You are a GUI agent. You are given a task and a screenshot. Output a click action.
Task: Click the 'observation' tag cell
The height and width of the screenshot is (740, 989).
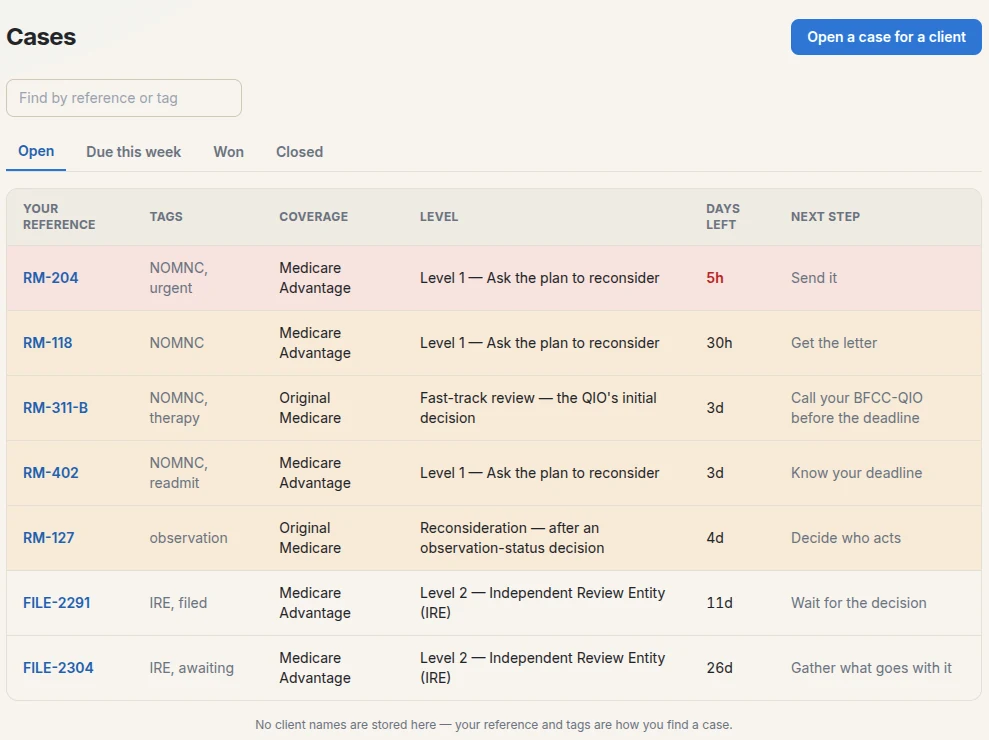[189, 537]
